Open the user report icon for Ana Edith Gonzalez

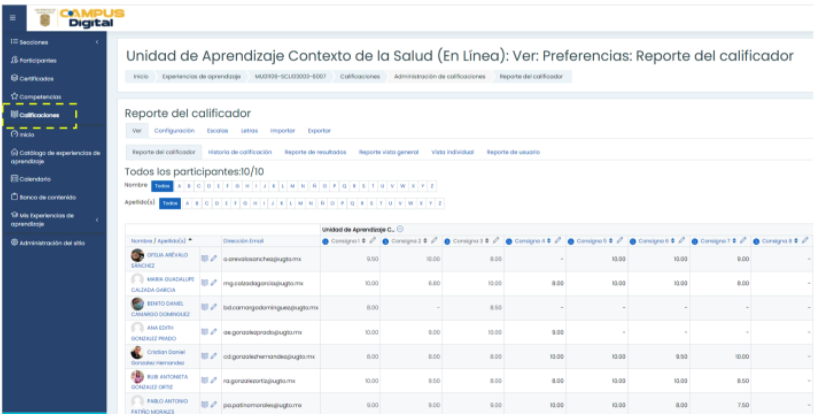pyautogui.click(x=205, y=332)
